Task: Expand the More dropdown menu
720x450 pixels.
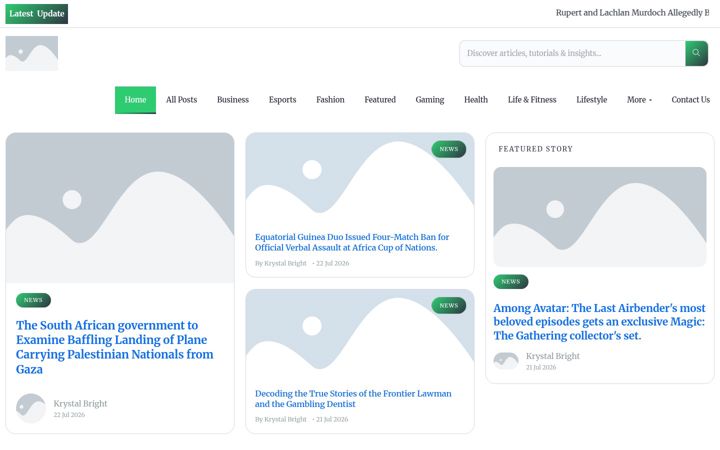Action: pos(639,100)
